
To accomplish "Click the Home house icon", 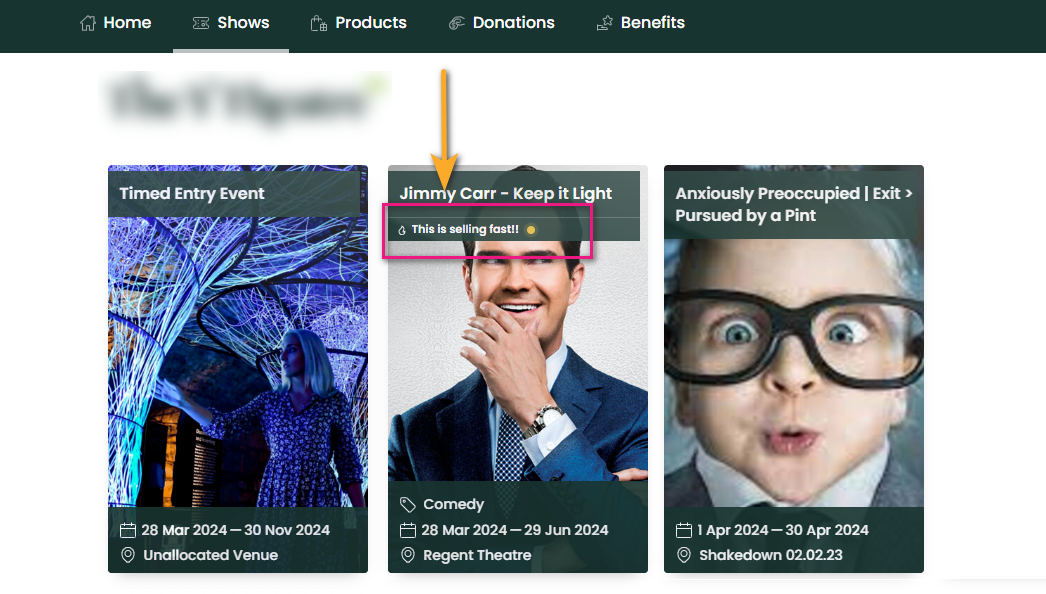I will point(87,23).
